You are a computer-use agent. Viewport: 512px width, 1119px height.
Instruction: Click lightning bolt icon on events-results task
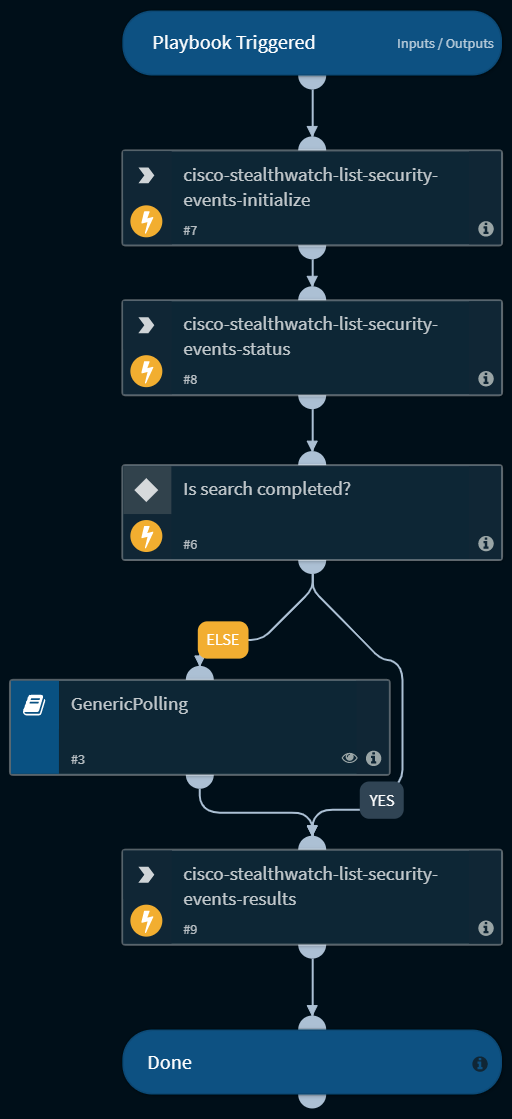pyautogui.click(x=146, y=921)
